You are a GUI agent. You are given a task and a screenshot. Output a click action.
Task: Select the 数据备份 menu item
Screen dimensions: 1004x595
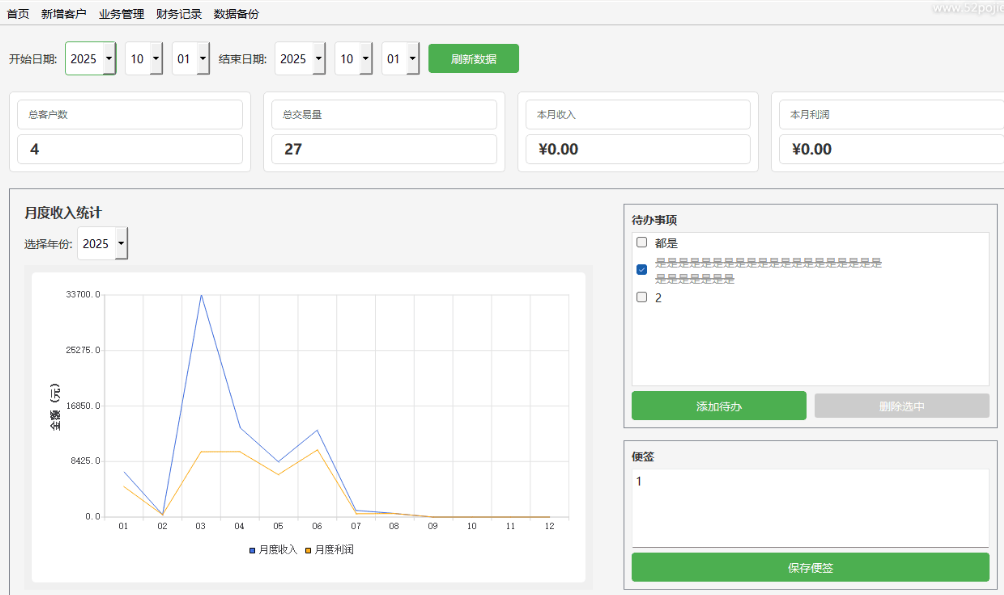click(x=236, y=14)
